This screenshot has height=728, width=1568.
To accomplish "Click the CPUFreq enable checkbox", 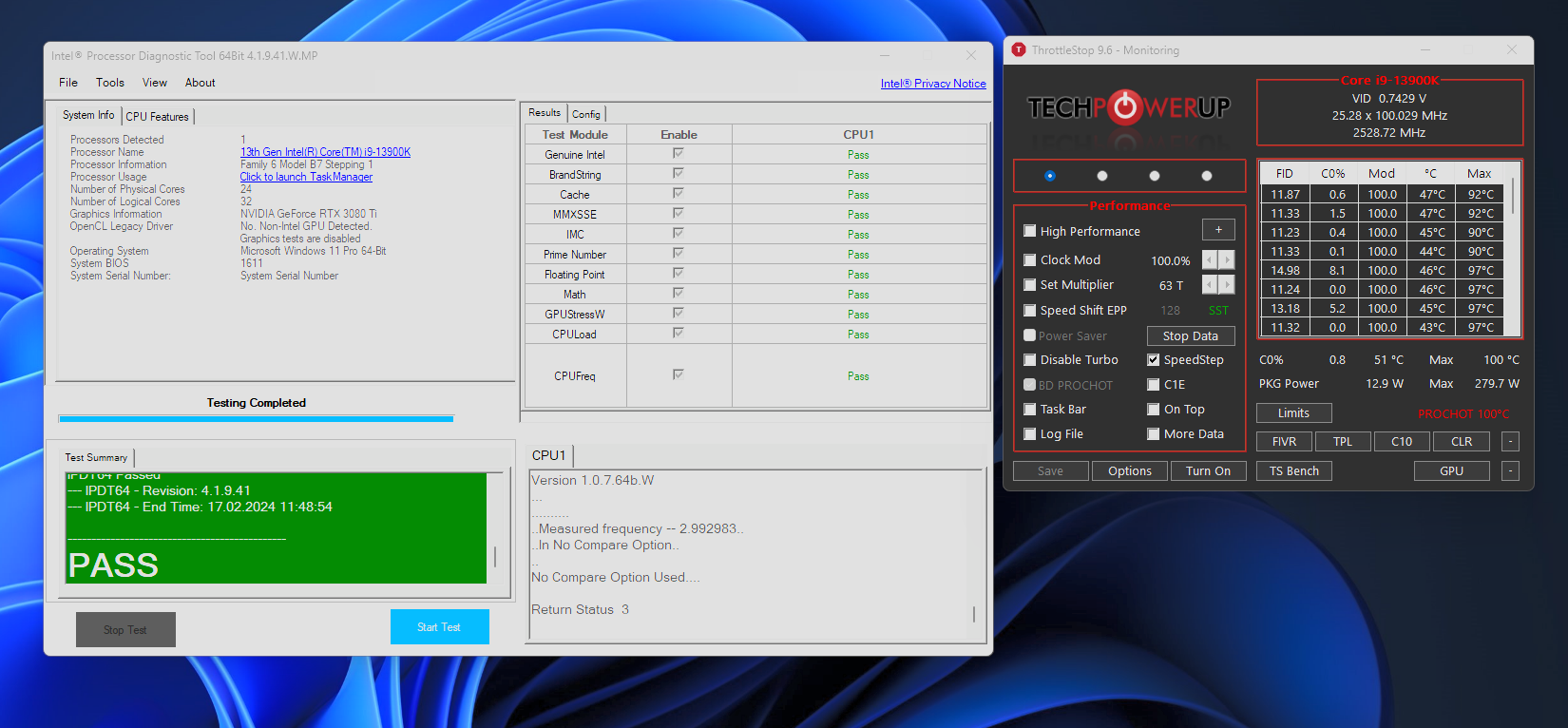I will click(678, 374).
